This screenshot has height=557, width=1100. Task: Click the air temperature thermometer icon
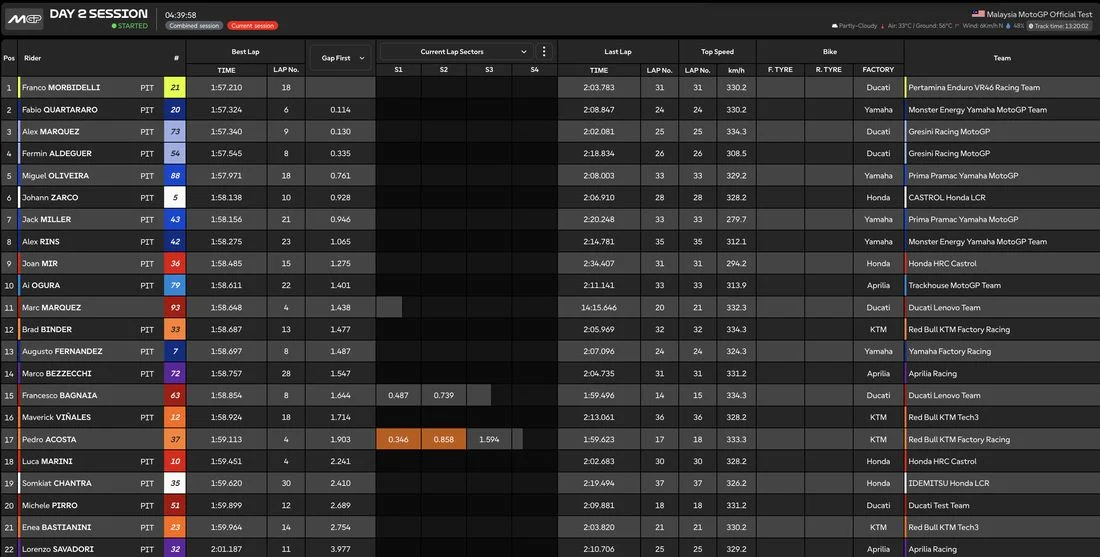click(x=883, y=26)
